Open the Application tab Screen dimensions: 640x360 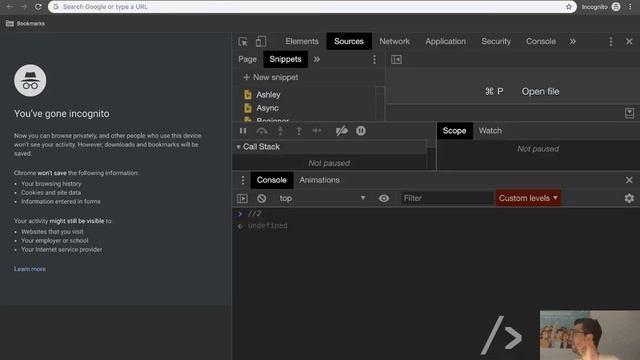[x=445, y=41]
